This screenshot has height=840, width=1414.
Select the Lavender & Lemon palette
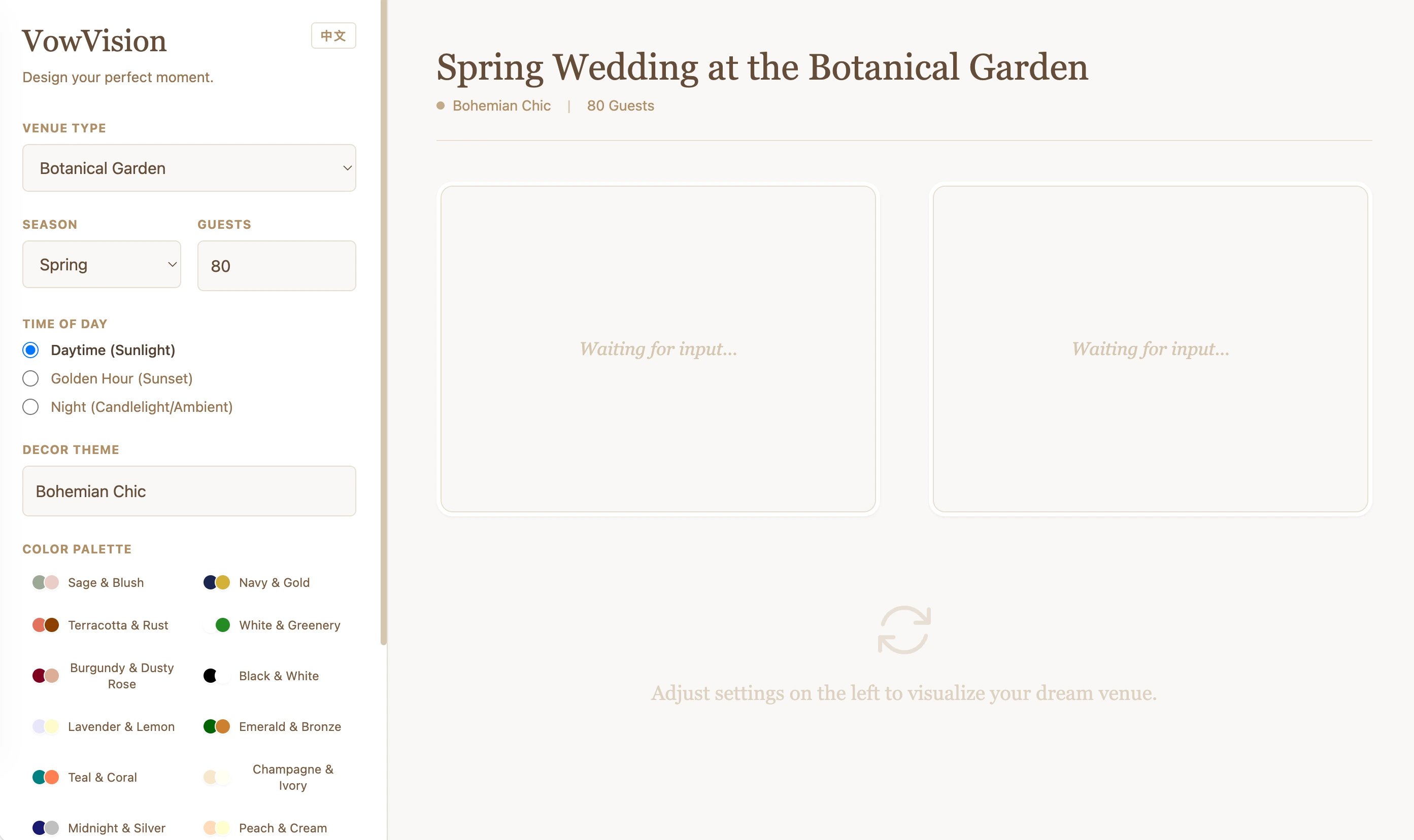(105, 726)
